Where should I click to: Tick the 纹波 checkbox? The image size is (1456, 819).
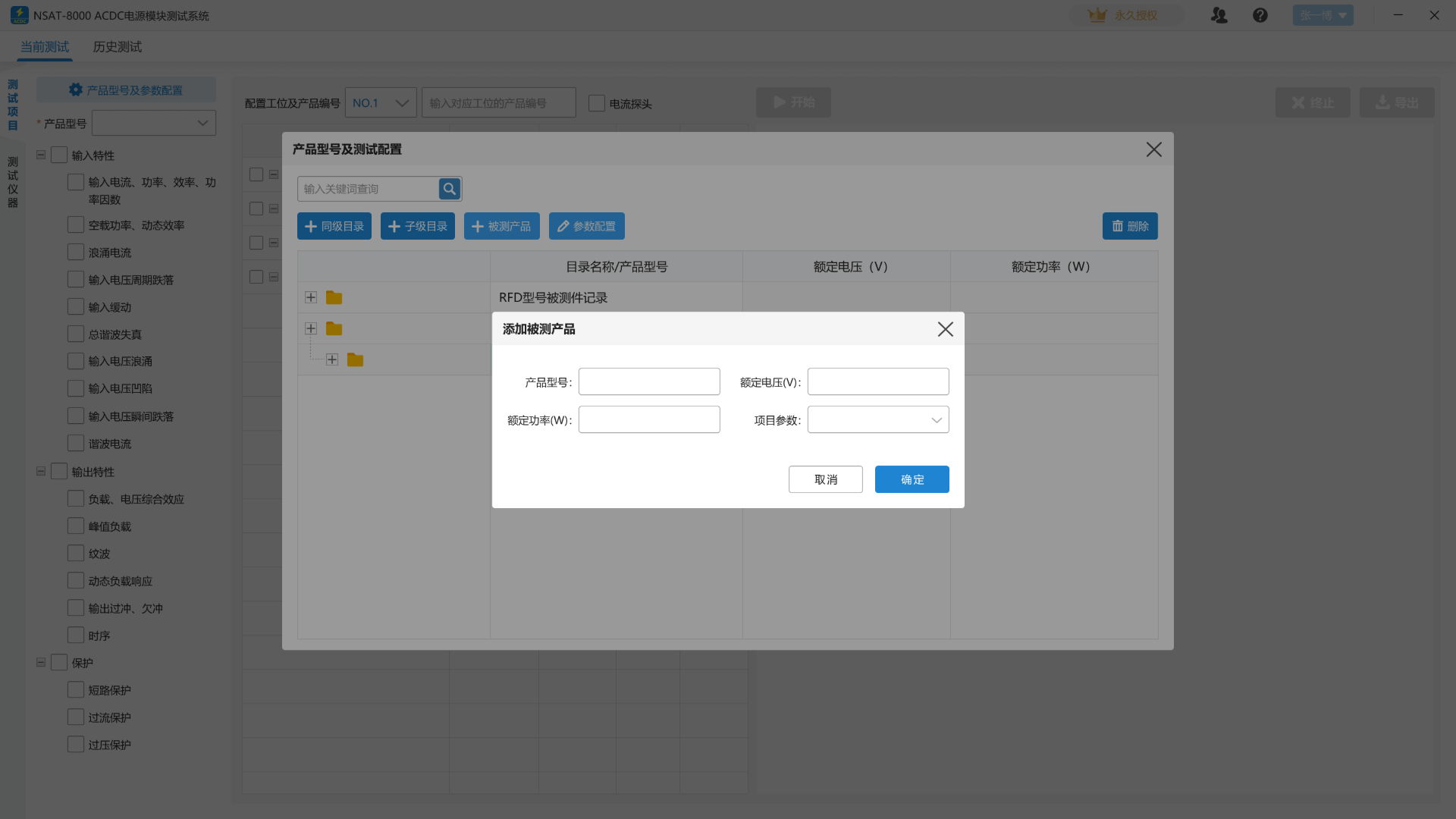point(76,554)
